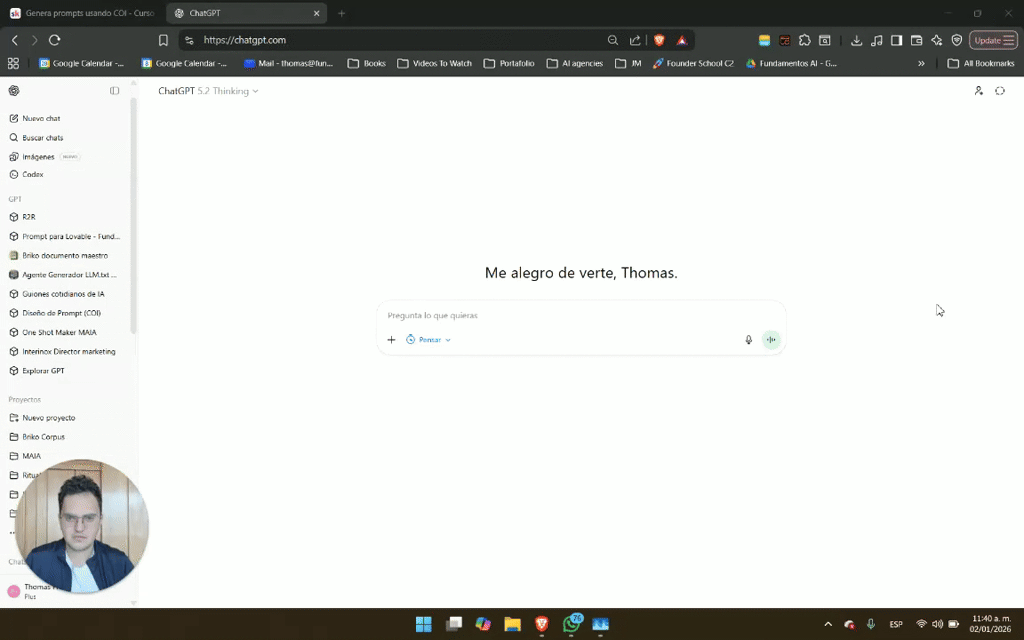Click the browser Update button
This screenshot has height=640, width=1024.
point(993,40)
